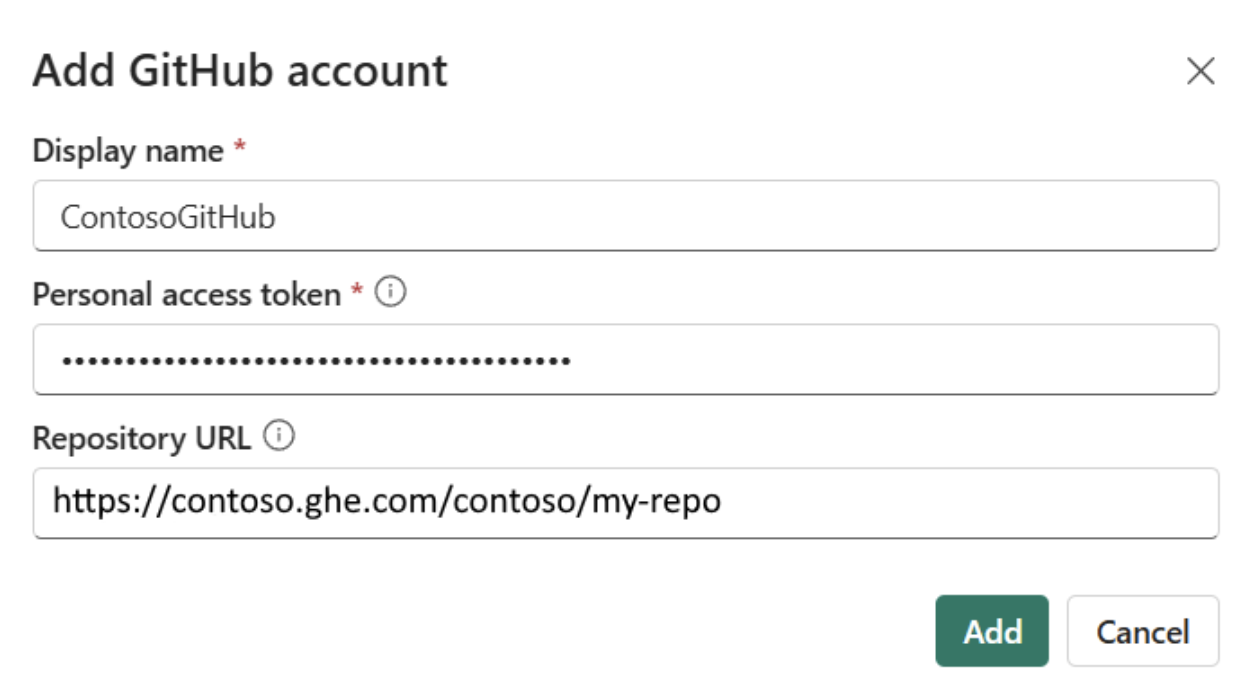Click empty space after the masked token
This screenshot has width=1238, height=686.
tap(890, 360)
